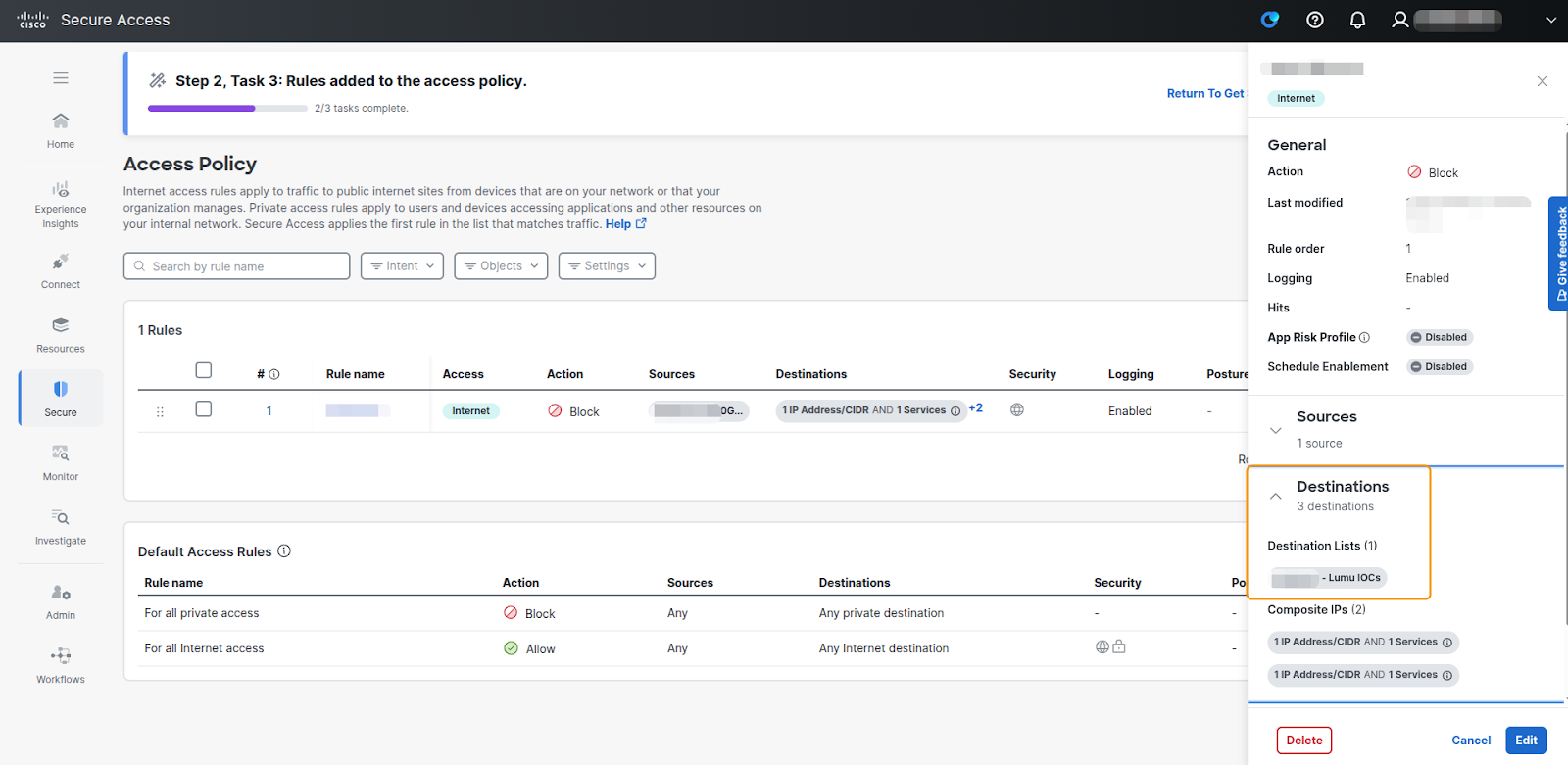
Task: Click the info icon beside Default Access Rules
Action: click(x=284, y=551)
